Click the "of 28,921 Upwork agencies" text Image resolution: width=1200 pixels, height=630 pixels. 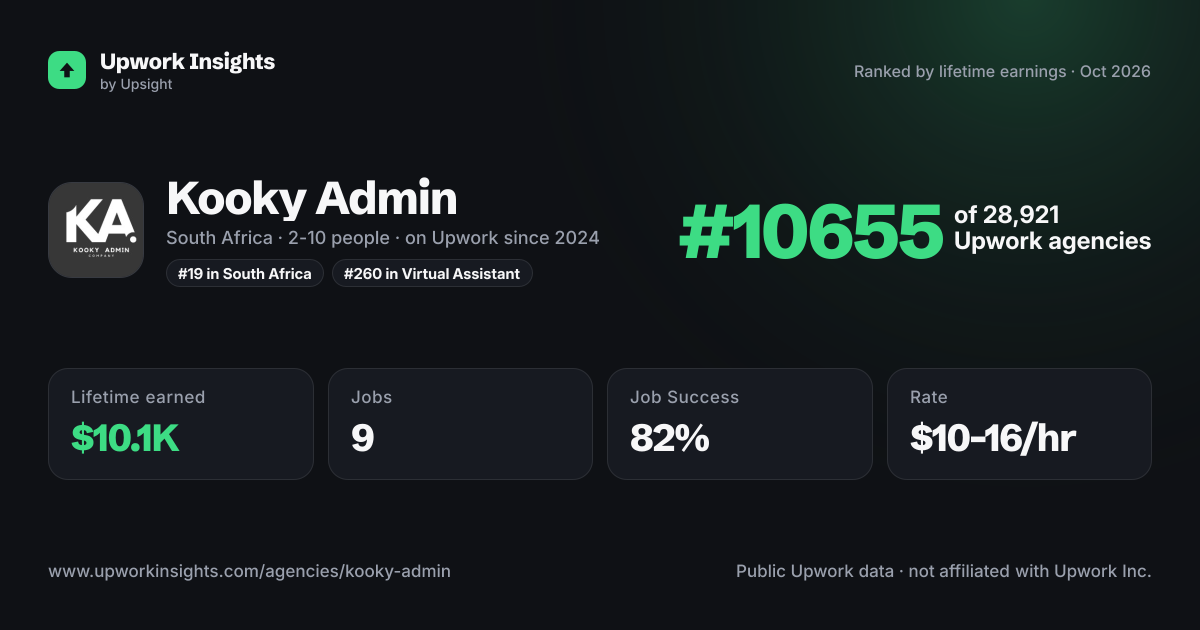pos(1052,228)
